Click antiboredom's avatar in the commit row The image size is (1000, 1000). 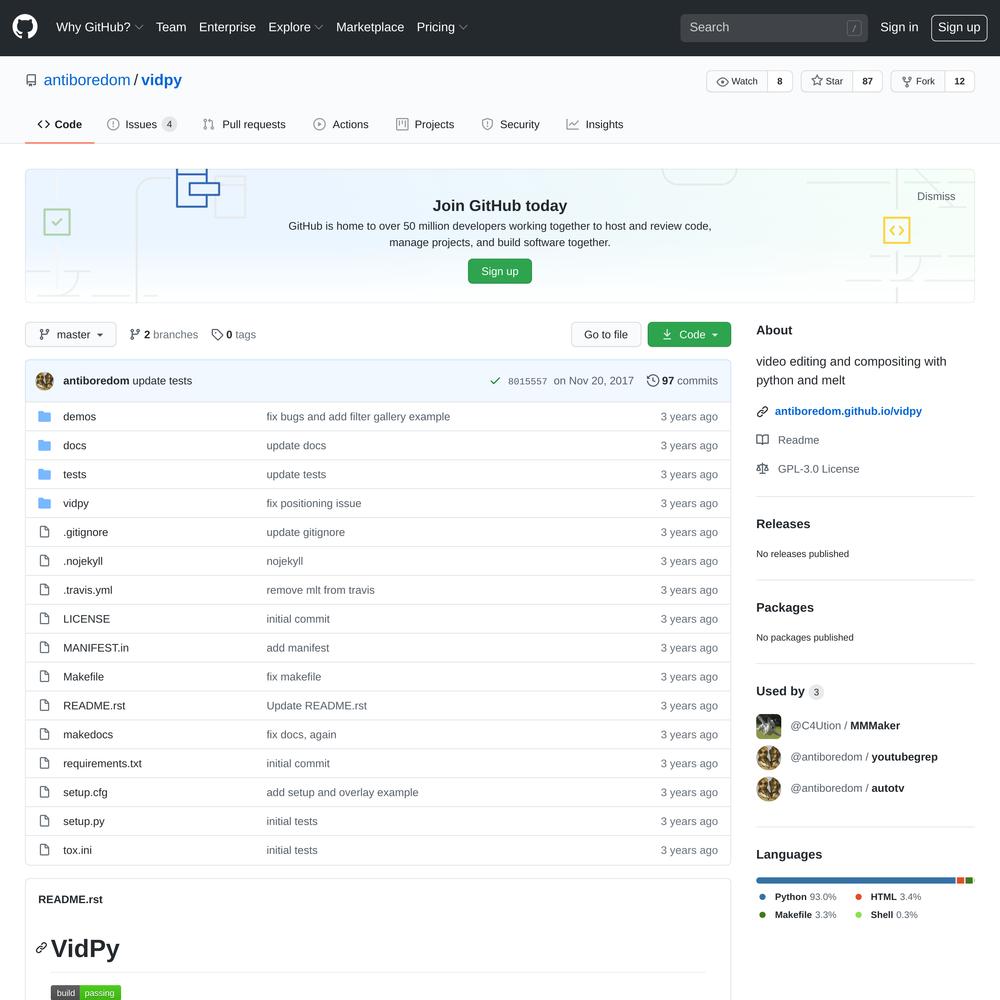[45, 381]
